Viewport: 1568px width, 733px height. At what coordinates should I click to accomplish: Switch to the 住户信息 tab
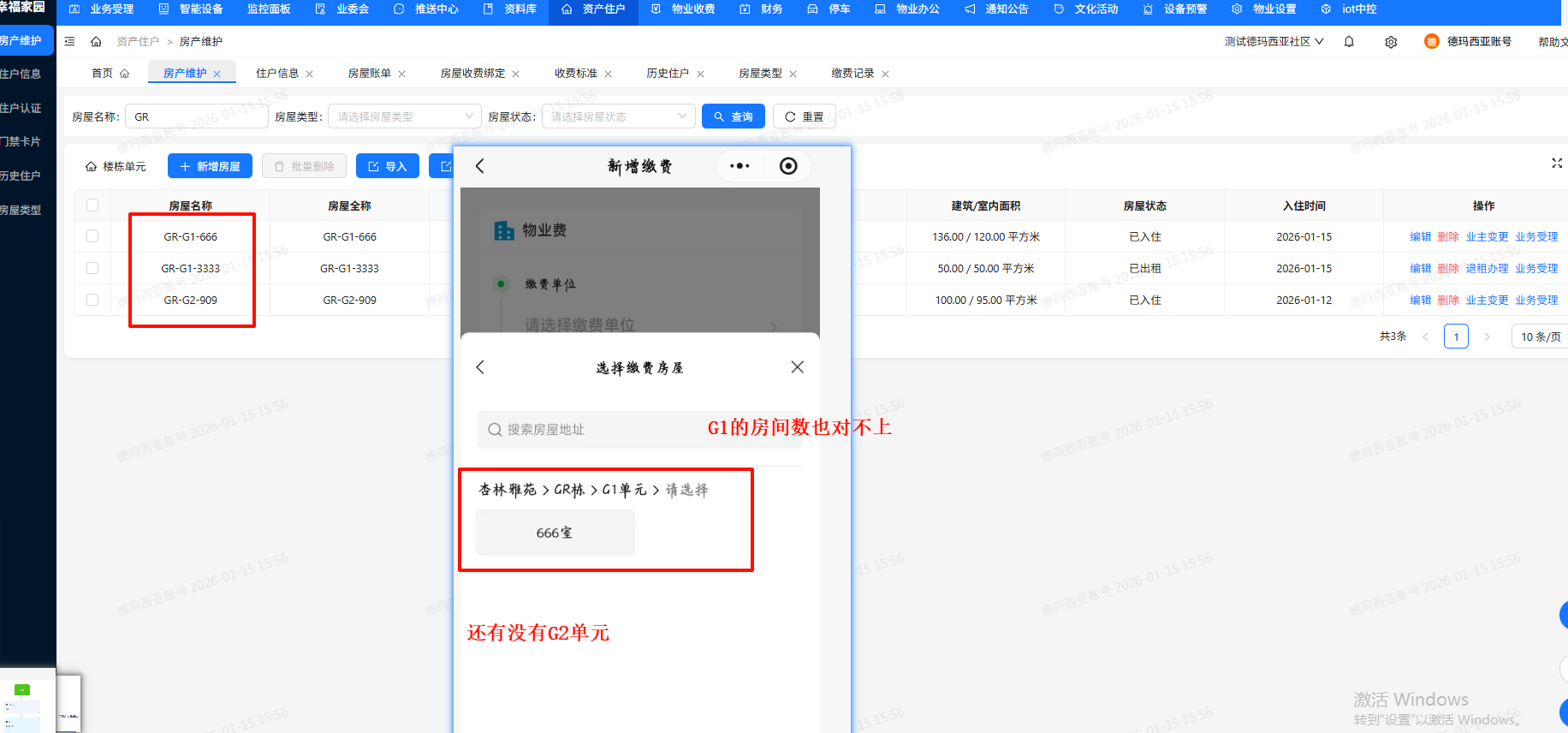point(276,74)
